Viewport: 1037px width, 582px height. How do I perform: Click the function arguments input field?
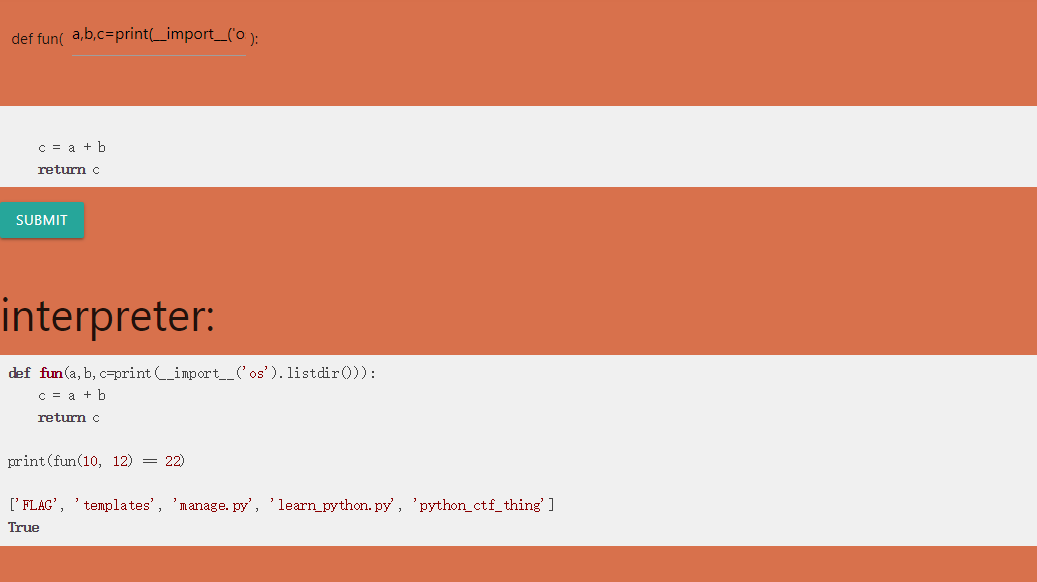click(158, 35)
